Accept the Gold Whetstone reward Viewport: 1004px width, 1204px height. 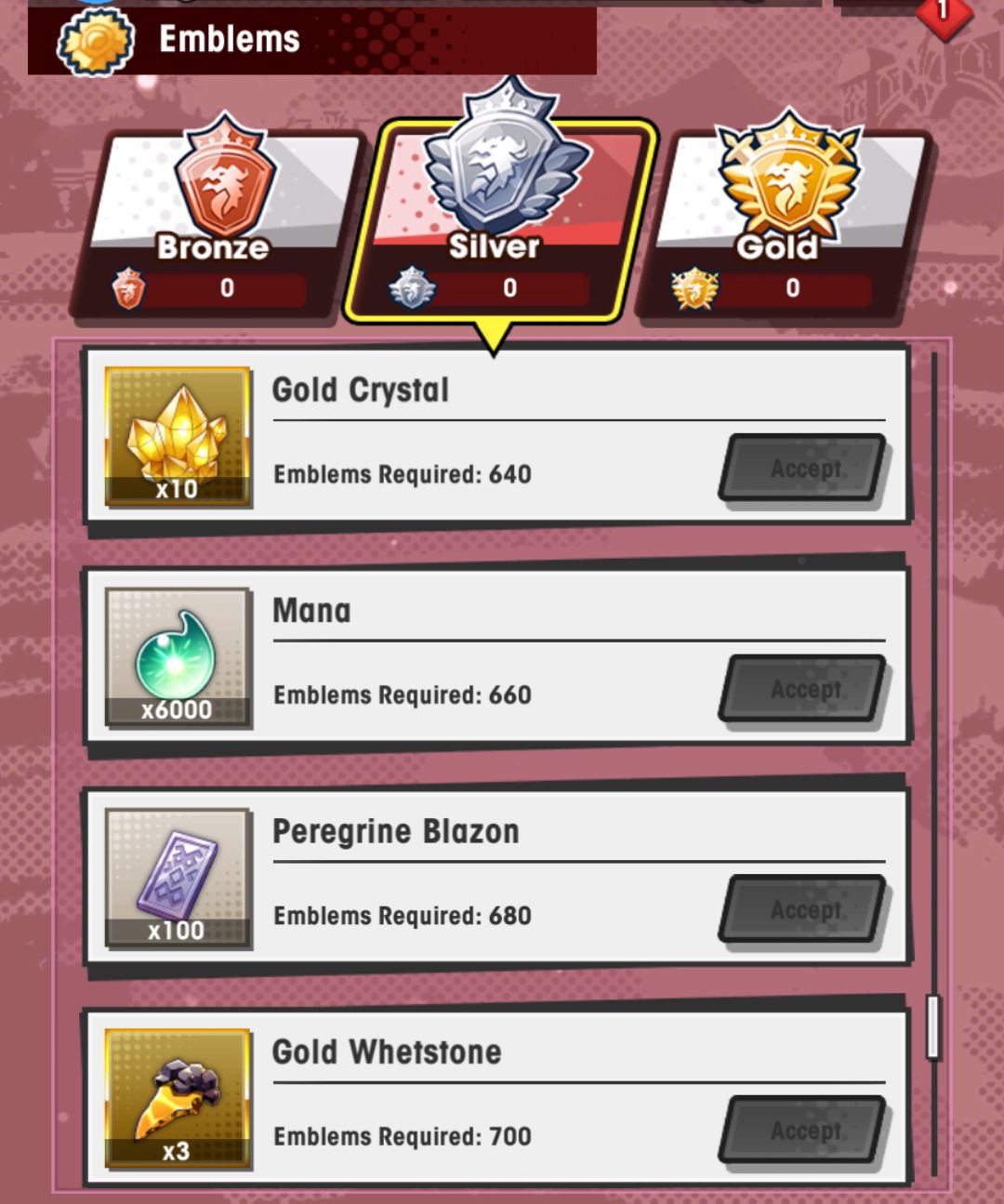tap(804, 1131)
